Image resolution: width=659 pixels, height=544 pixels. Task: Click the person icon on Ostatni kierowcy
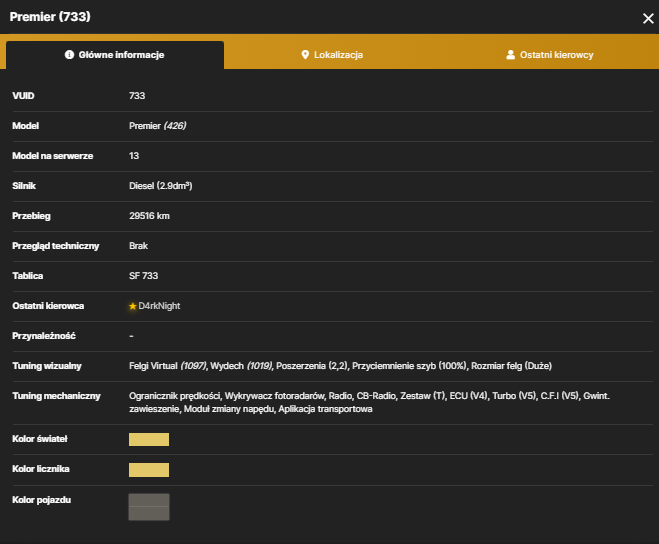click(510, 55)
